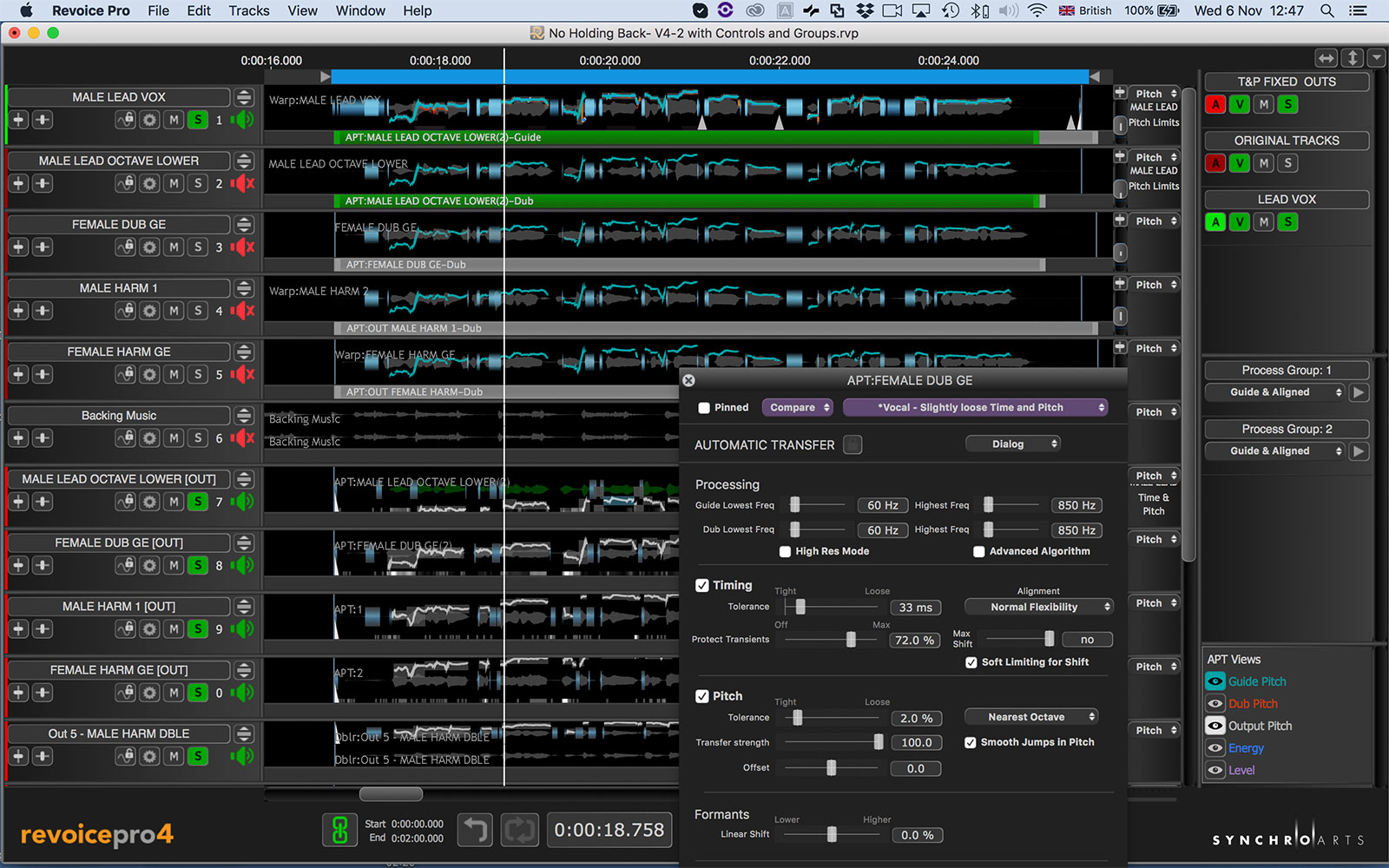Toggle the Timing checkbox
This screenshot has height=868, width=1389.
click(x=702, y=585)
